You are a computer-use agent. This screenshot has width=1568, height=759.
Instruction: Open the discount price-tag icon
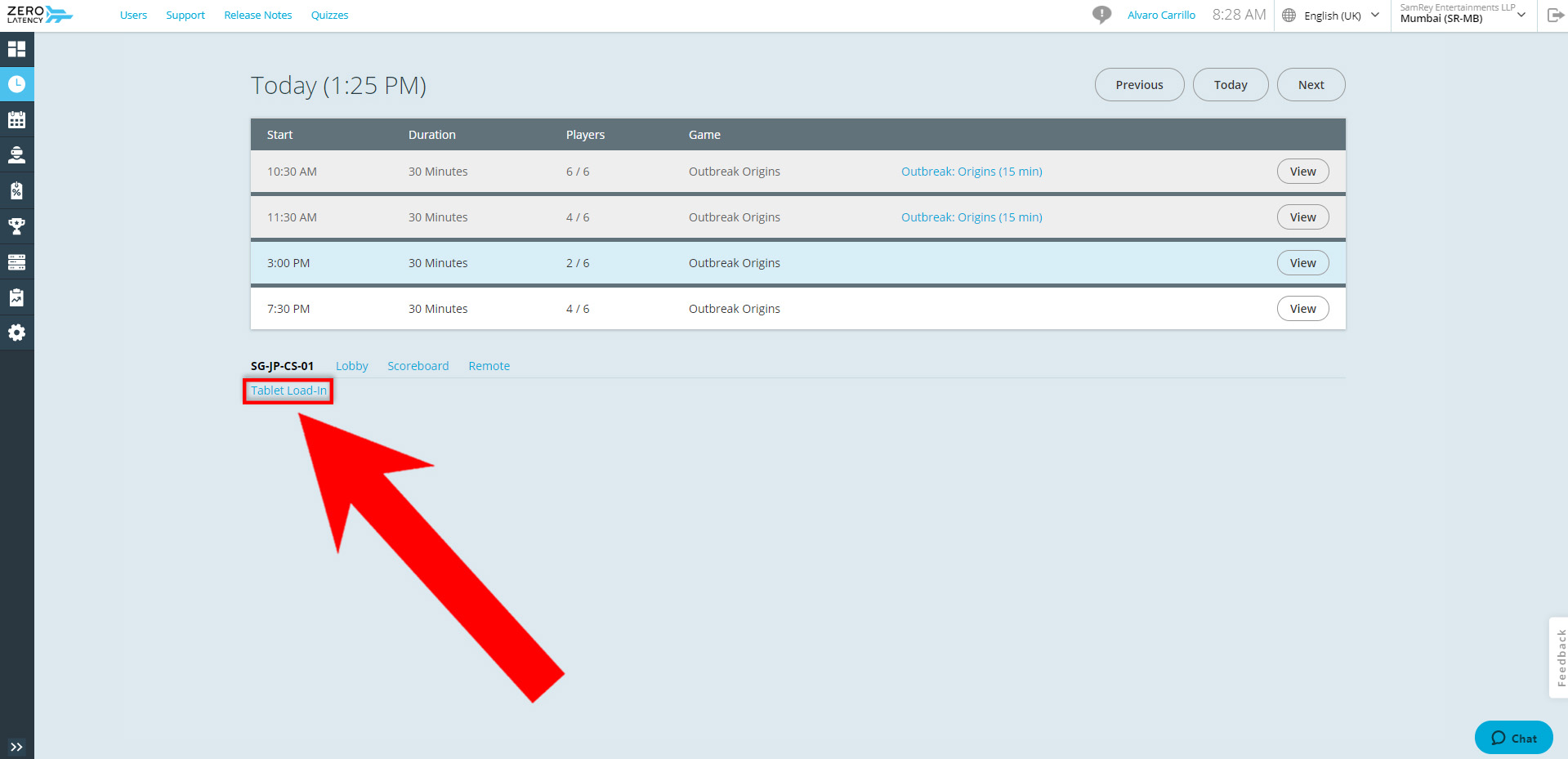point(16,190)
